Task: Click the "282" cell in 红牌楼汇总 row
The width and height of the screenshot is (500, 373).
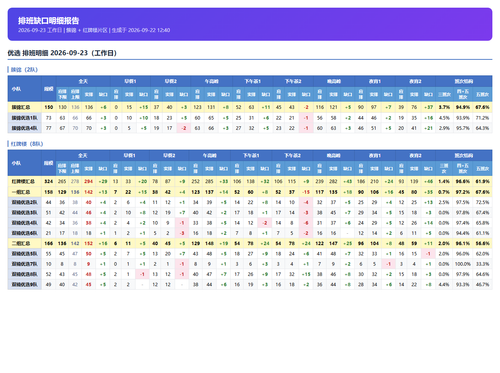Action: [x=333, y=182]
